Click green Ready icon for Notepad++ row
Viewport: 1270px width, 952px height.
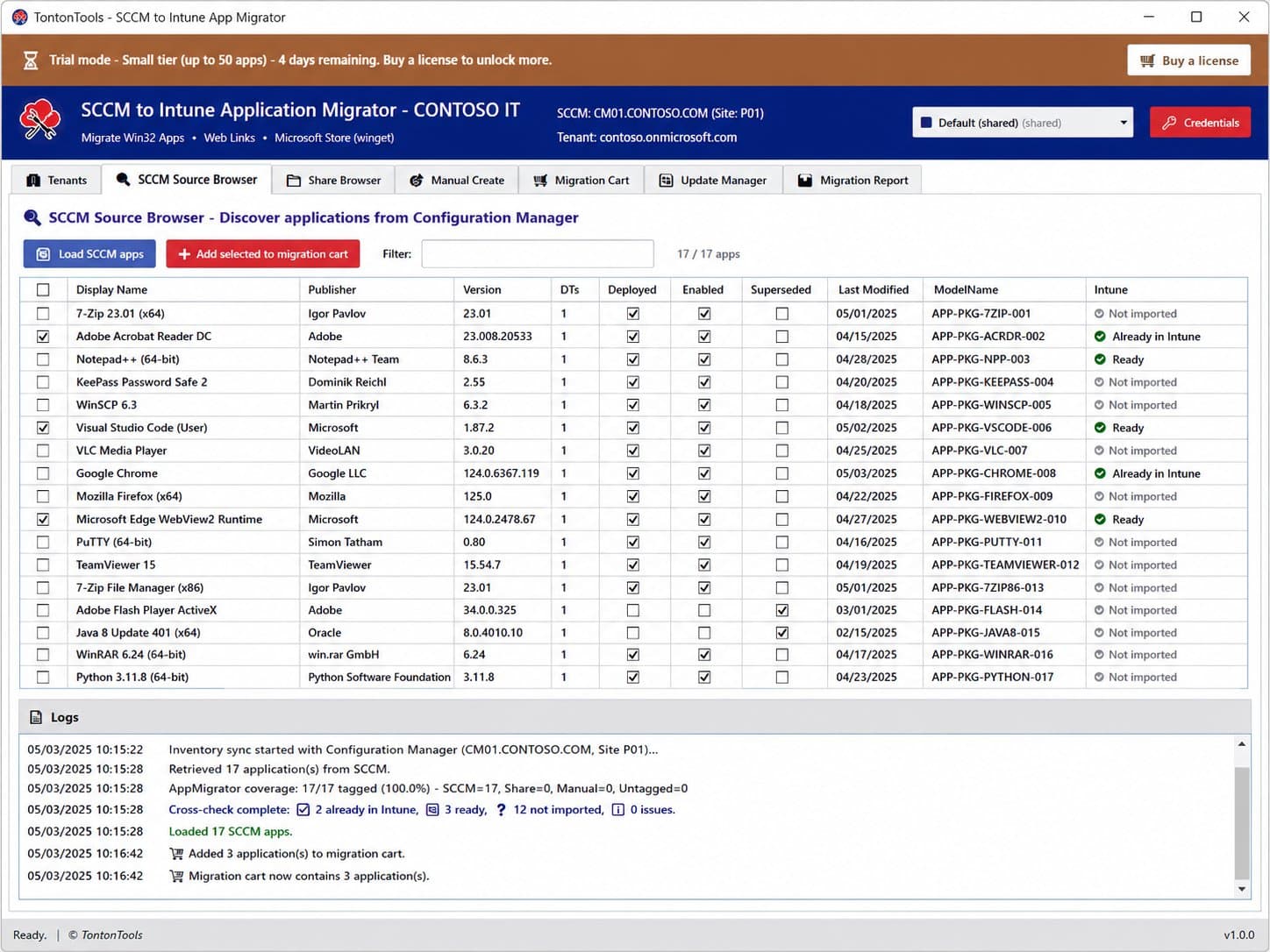[x=1100, y=359]
